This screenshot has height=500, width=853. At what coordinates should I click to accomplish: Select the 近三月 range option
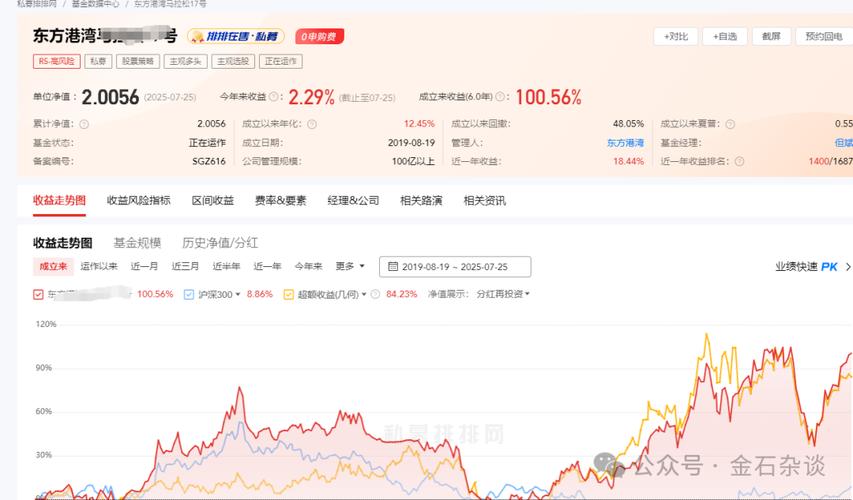point(185,266)
